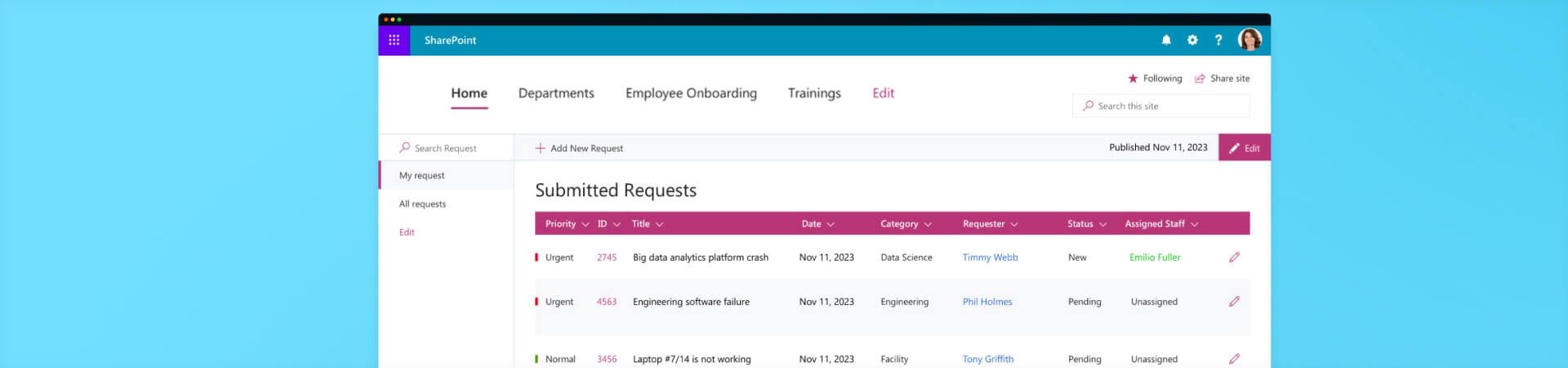The width and height of the screenshot is (1568, 368).
Task: Click the Add New Request button
Action: (579, 148)
